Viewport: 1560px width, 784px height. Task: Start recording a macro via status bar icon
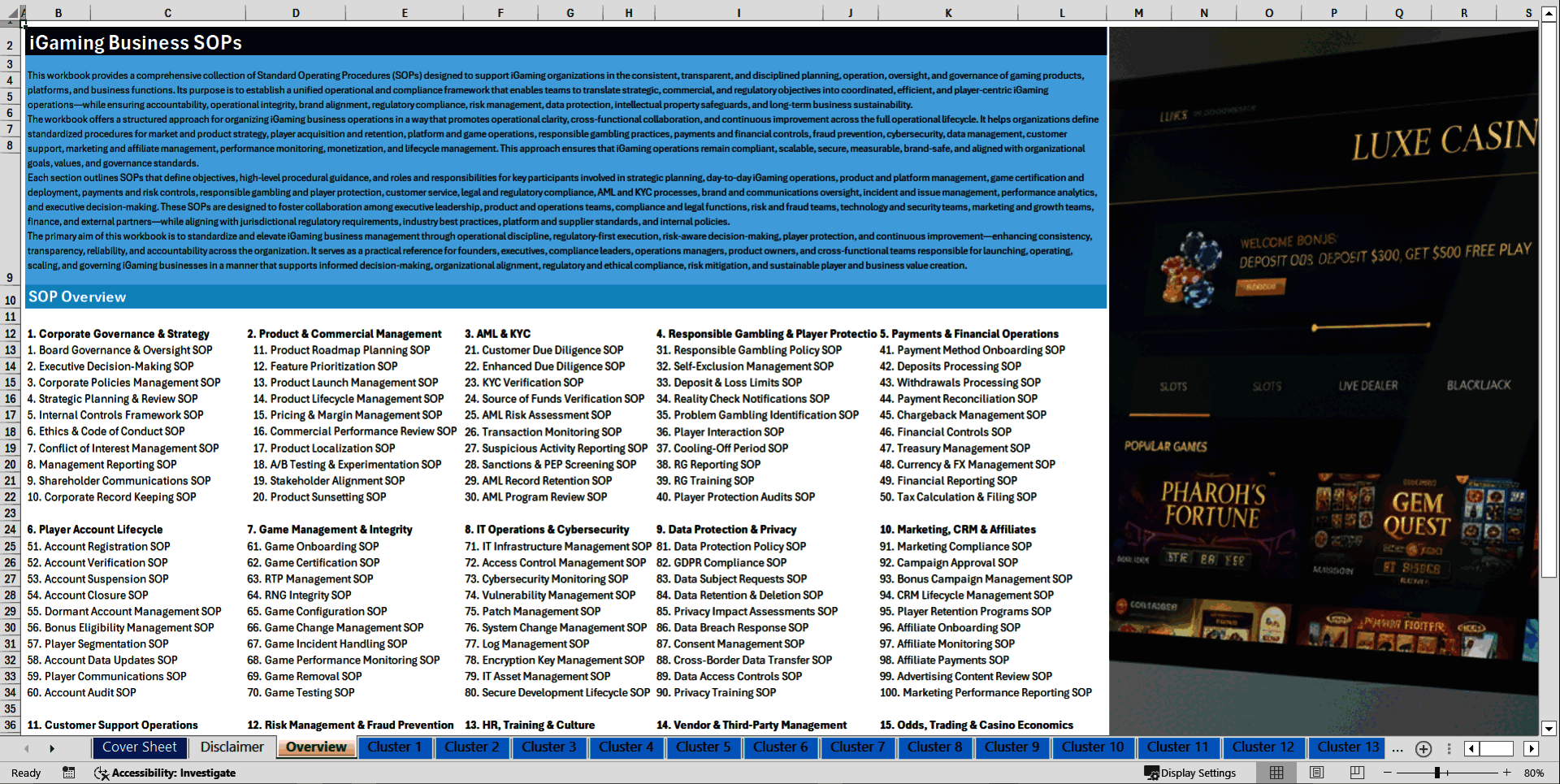69,773
